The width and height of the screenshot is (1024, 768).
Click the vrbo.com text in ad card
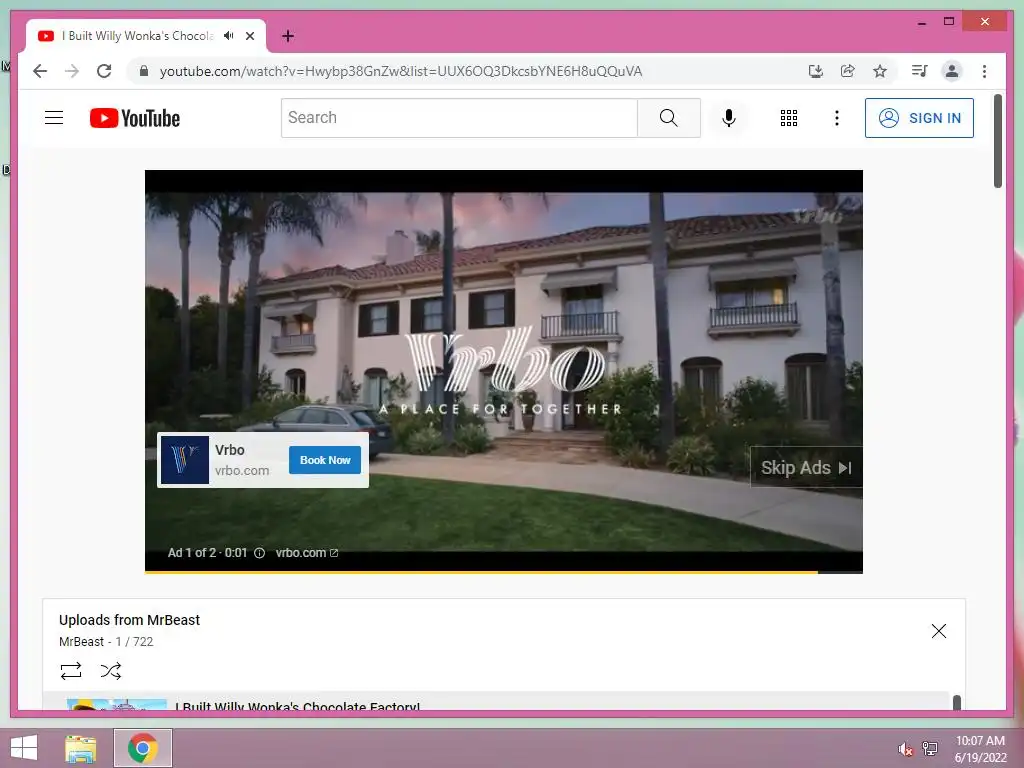(x=242, y=470)
